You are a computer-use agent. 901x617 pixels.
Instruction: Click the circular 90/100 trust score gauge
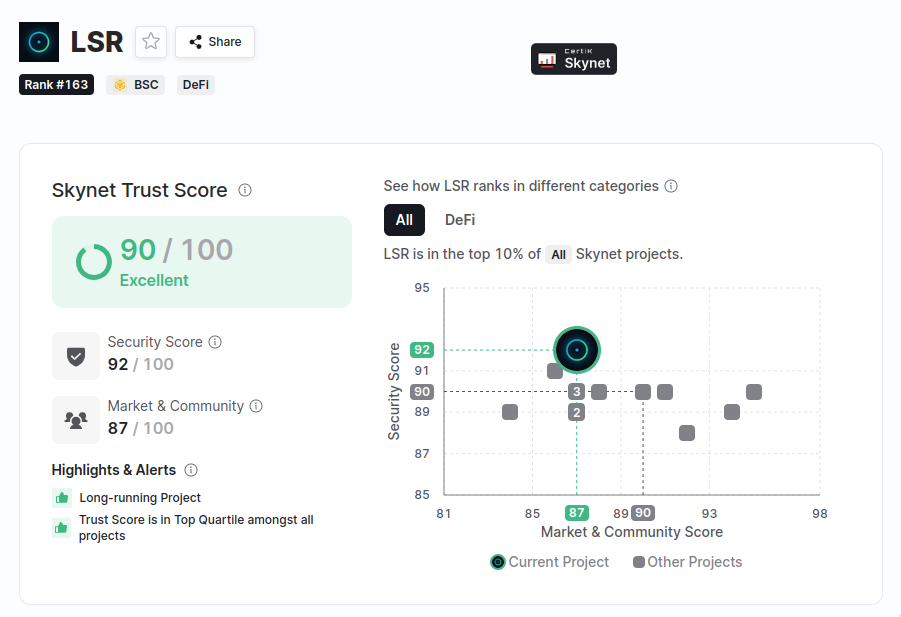(x=93, y=262)
